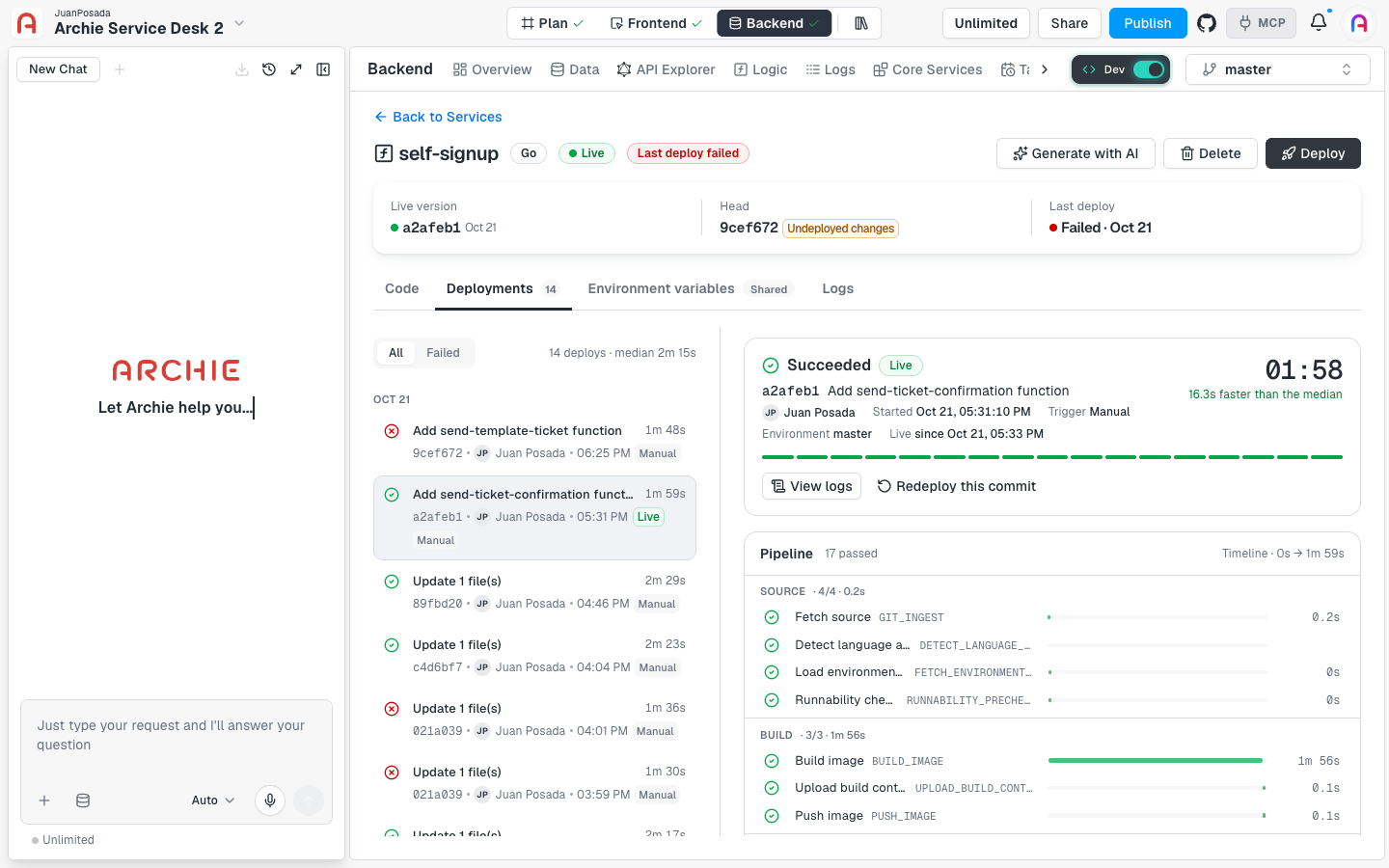Expand the Archie Service Desk 2 project dropdown
1389x868 pixels.
[x=239, y=23]
